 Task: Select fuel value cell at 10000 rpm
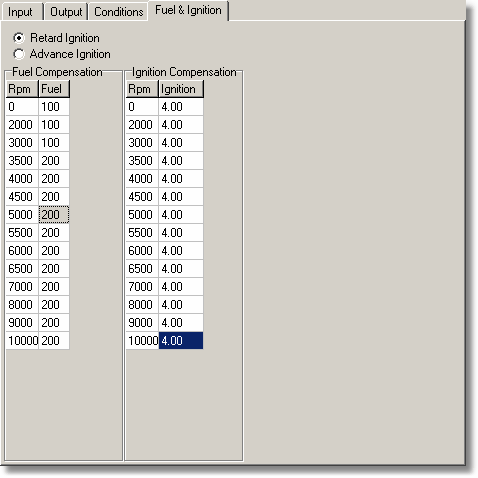tap(54, 340)
